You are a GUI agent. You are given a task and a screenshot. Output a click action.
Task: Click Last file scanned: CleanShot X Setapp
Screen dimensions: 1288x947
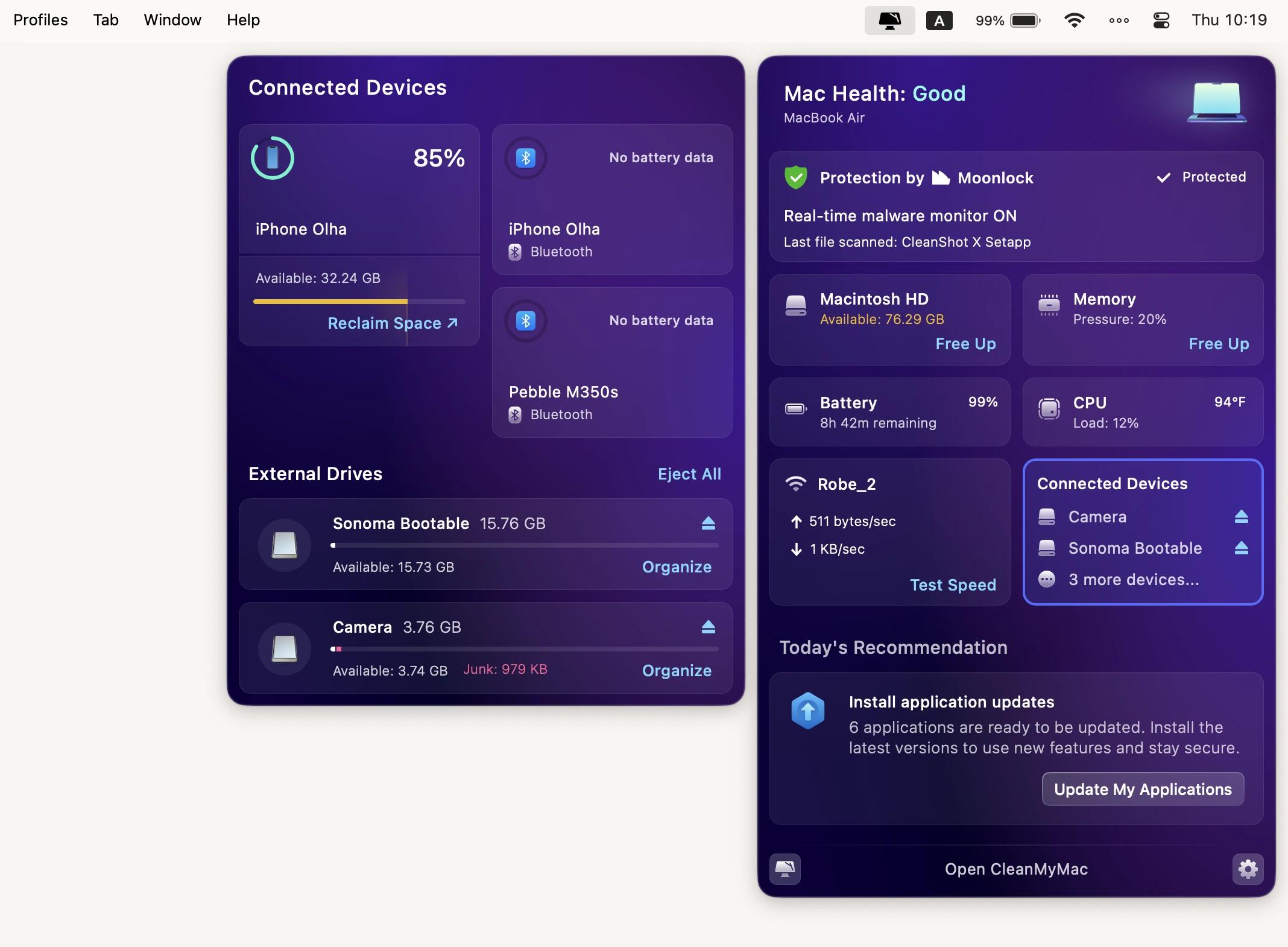[907, 242]
